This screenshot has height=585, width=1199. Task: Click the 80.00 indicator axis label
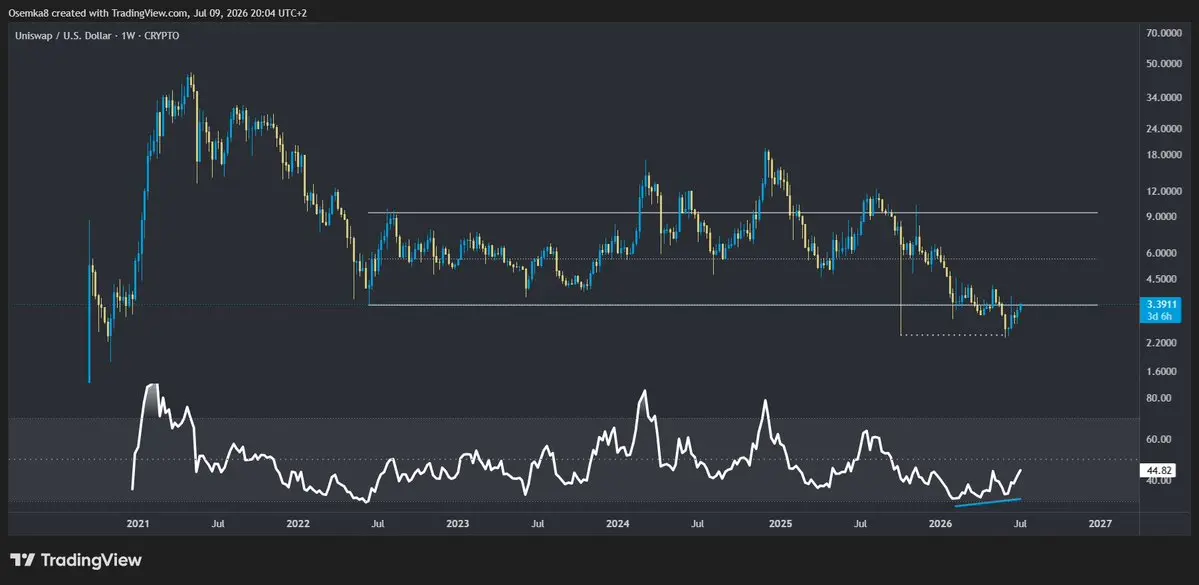[1160, 398]
